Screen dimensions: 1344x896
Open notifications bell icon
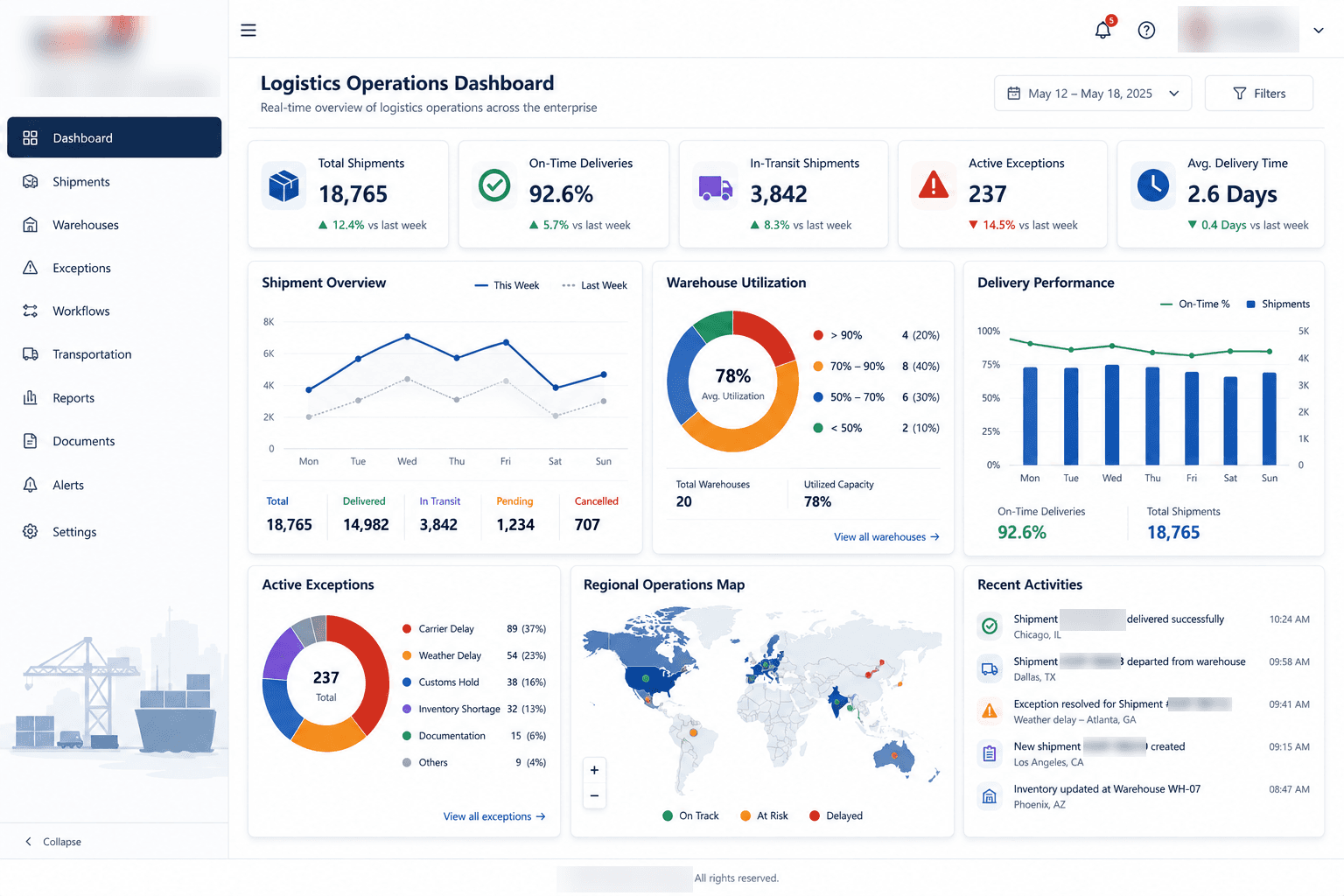[x=1103, y=30]
